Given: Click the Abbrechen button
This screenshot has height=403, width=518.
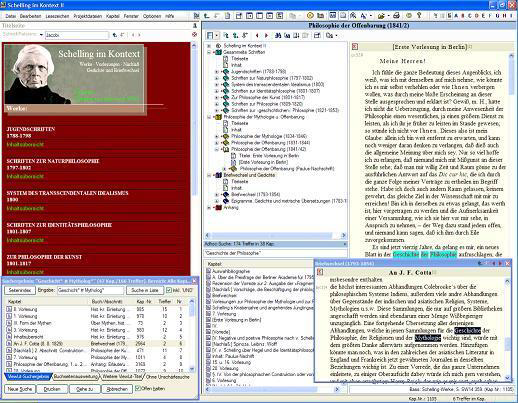Looking at the screenshot, I should [117, 389].
